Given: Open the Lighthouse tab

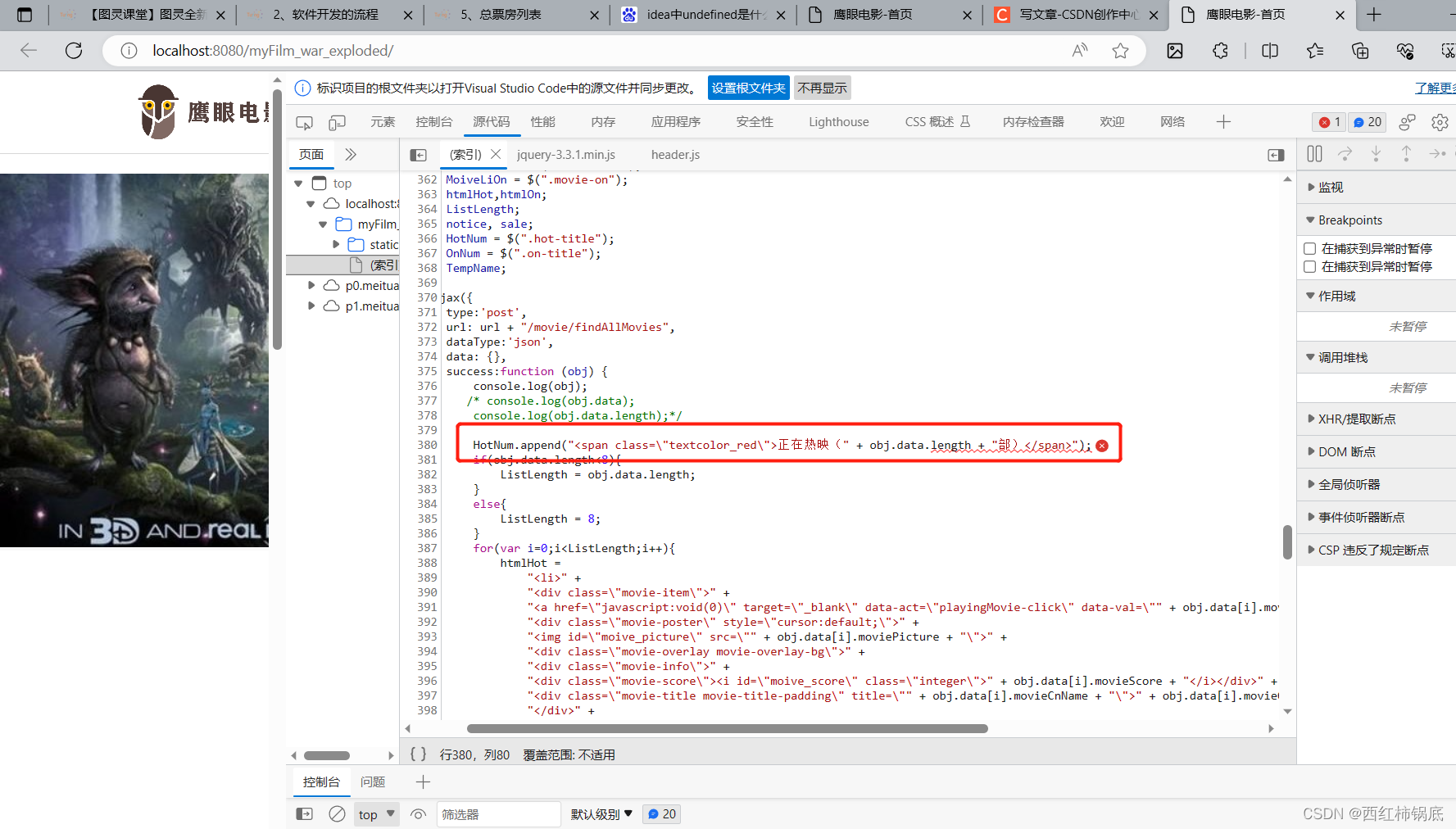Looking at the screenshot, I should pos(839,122).
